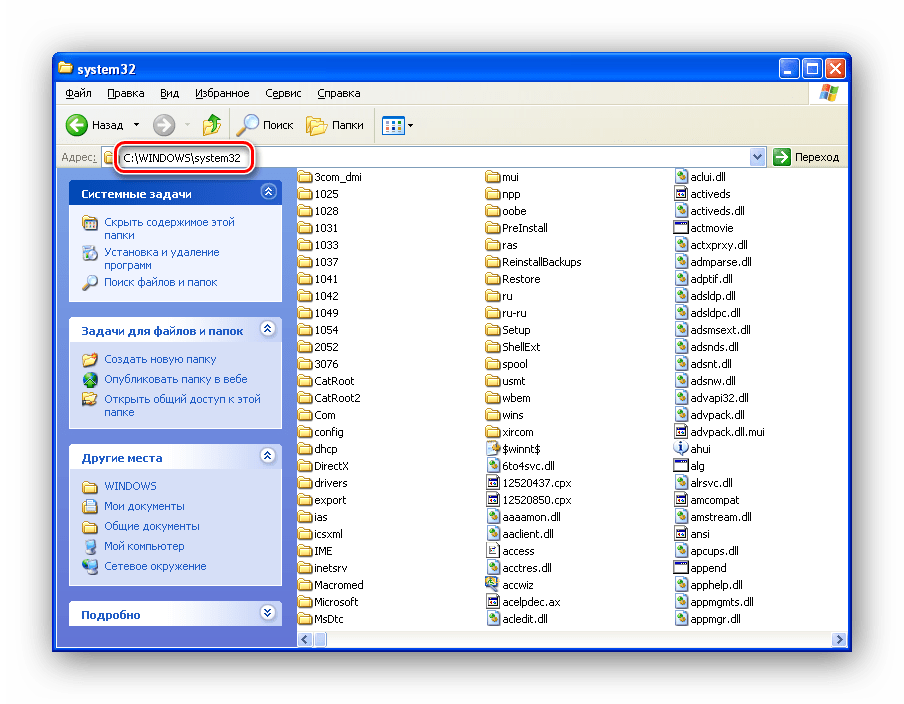Viewport: 904px width, 704px height.
Task: Click the Установка и удаление программ link
Action: (161, 259)
